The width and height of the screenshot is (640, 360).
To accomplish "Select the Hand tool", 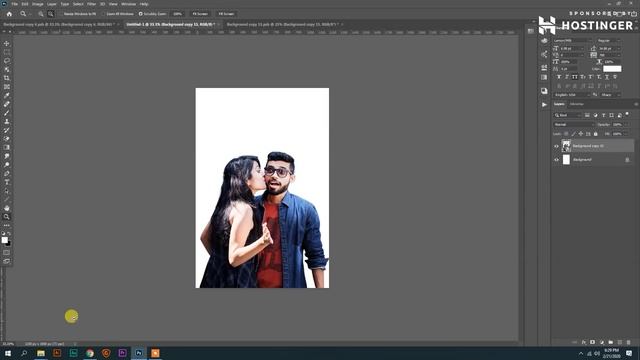I will coord(7,208).
